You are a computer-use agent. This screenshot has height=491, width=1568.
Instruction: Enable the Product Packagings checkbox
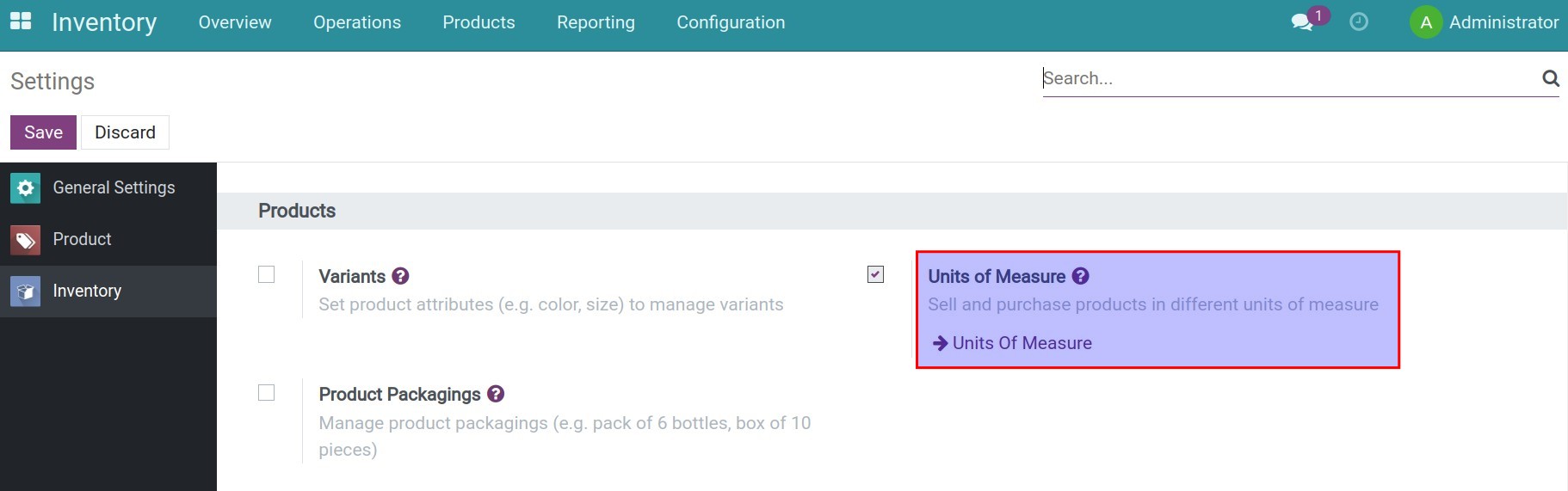[267, 393]
